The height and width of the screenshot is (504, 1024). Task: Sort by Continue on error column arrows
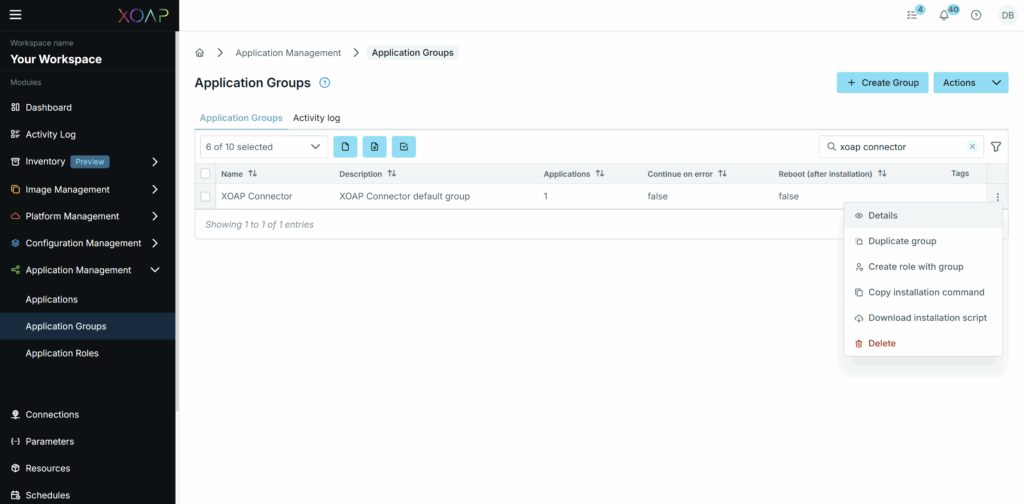point(722,174)
